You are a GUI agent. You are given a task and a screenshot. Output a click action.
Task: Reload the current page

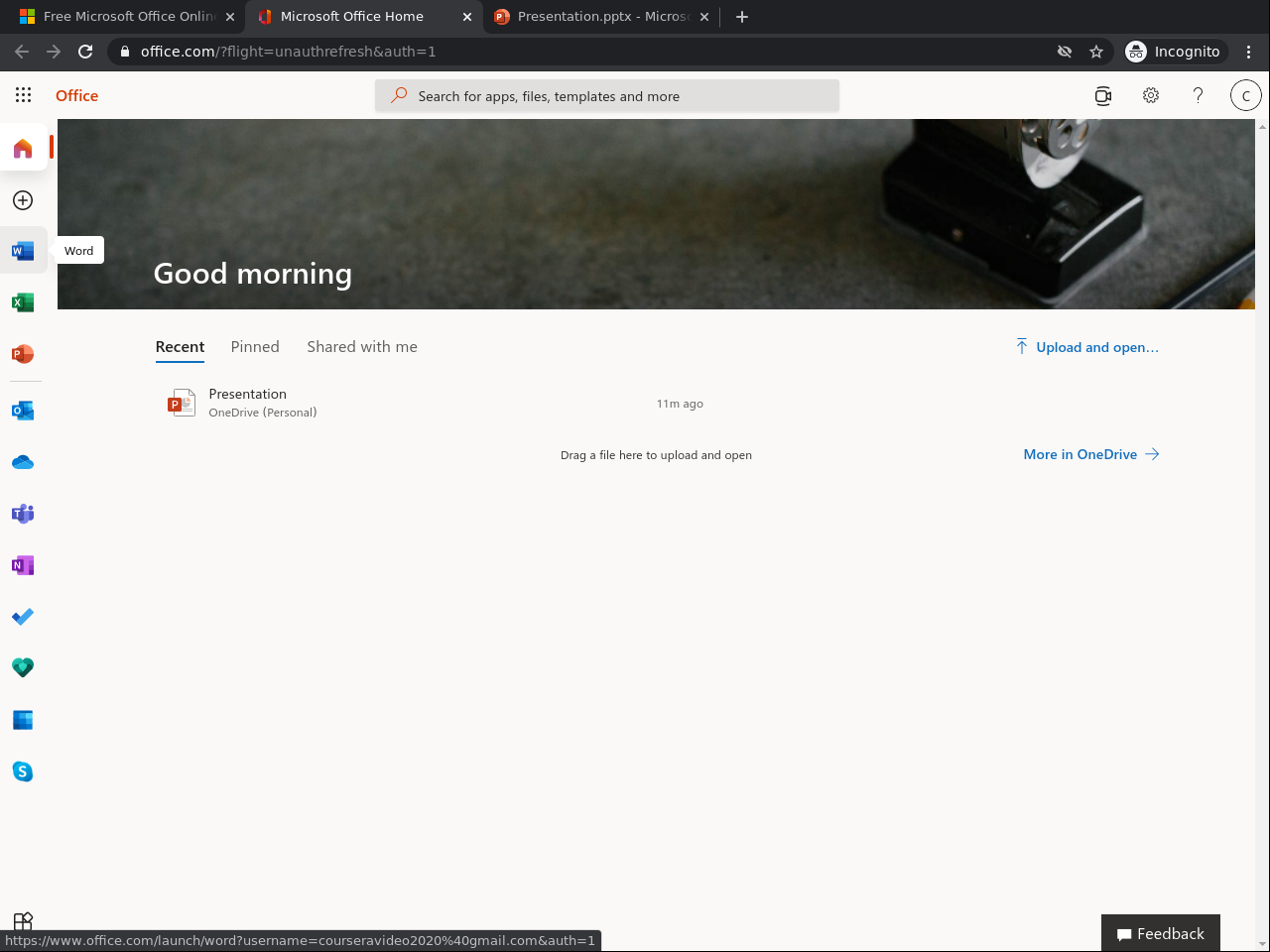(85, 52)
